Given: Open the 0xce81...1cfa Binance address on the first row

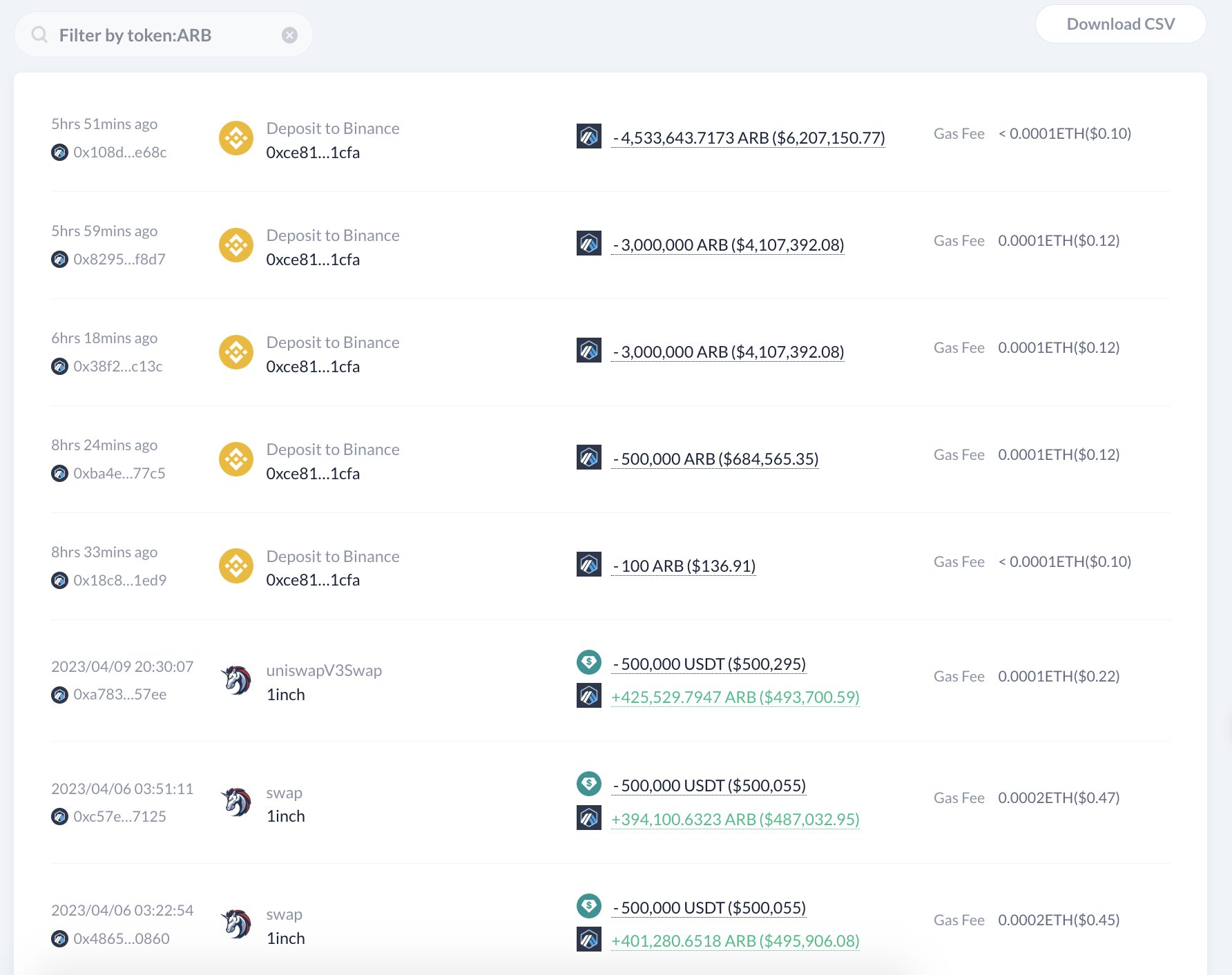Looking at the screenshot, I should click(314, 152).
